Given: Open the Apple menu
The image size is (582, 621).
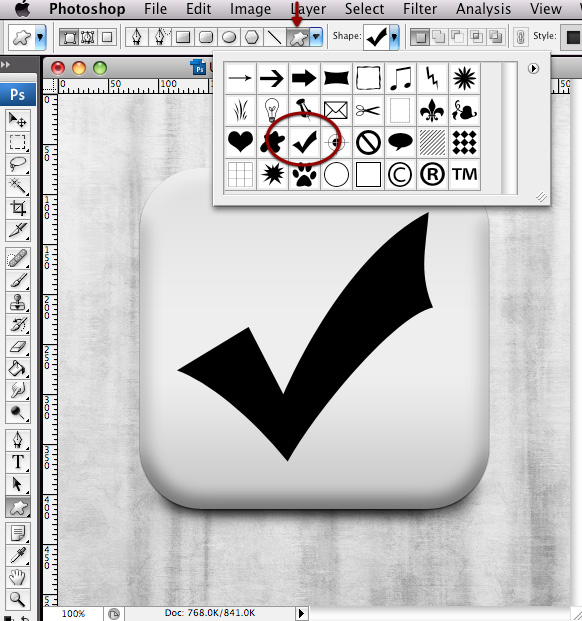Looking at the screenshot, I should (23, 9).
